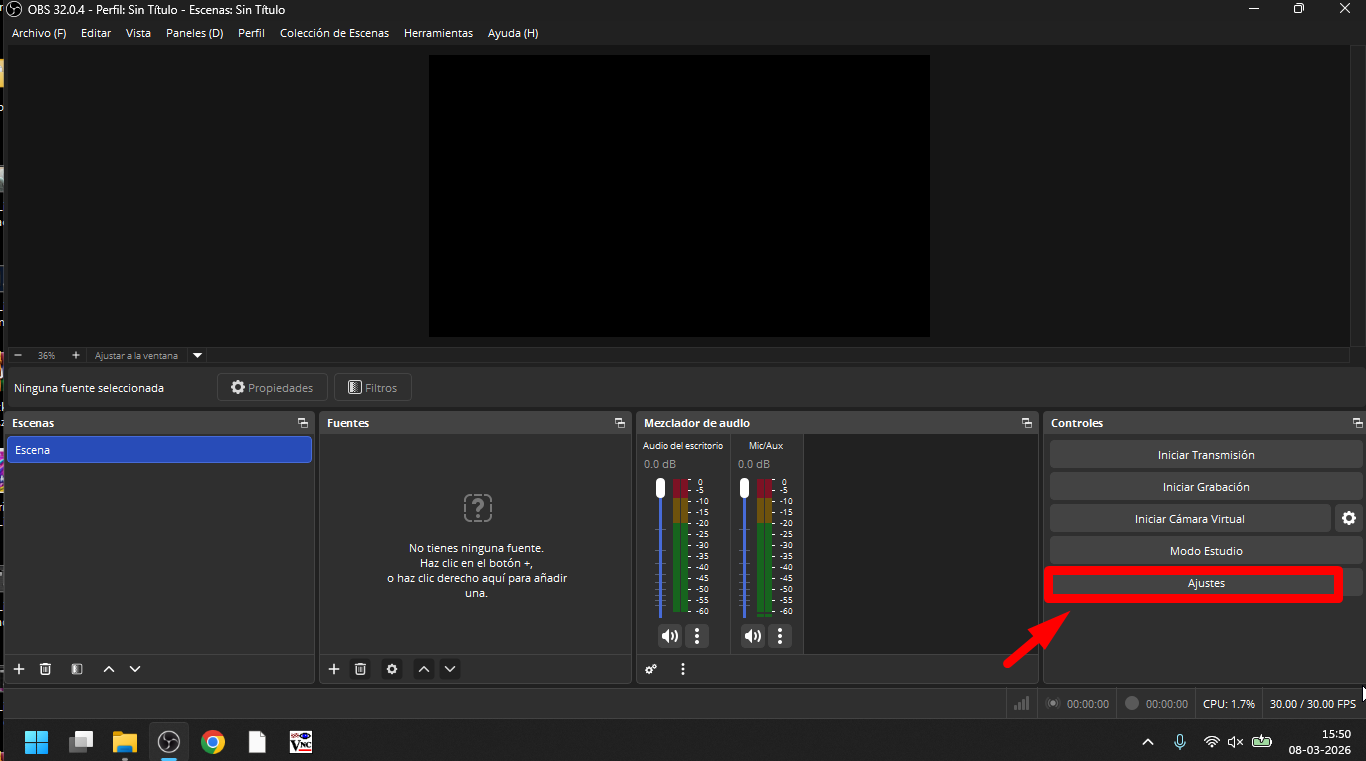Mute Audio del escritorio speaker
Image resolution: width=1366 pixels, height=761 pixels.
click(669, 636)
